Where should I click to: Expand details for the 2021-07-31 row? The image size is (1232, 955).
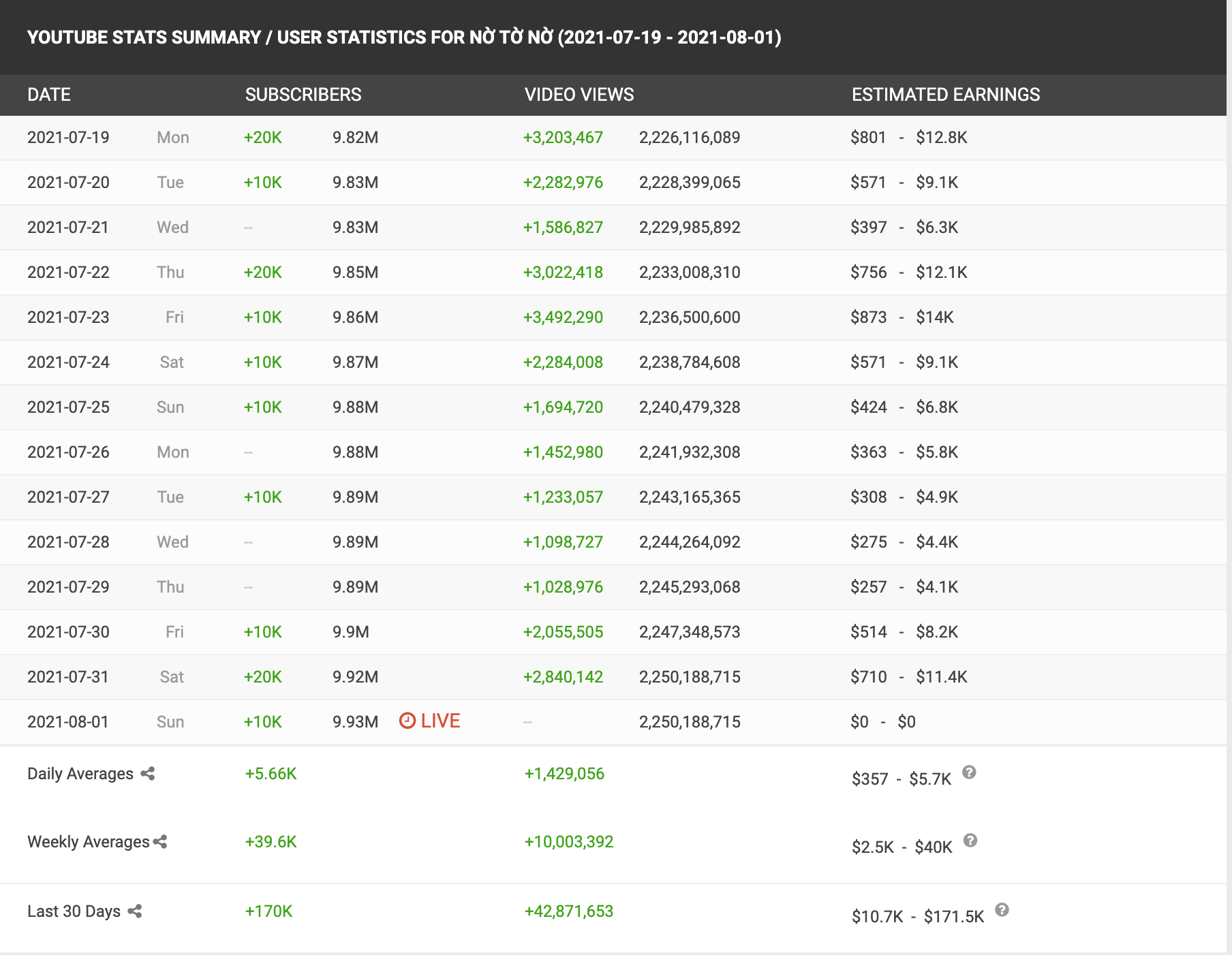click(68, 676)
